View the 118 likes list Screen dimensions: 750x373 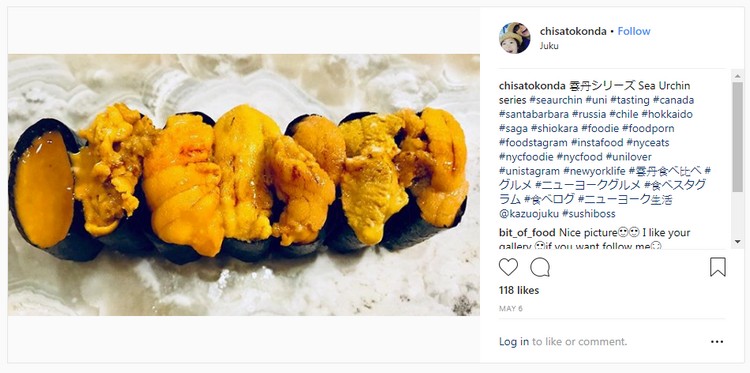click(x=518, y=290)
